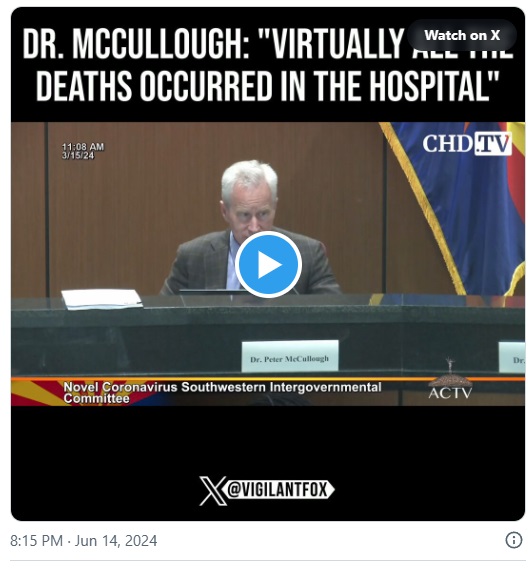Select the @VIGILANTFOX handle text
This screenshot has height=570, width=528.
click(277, 490)
